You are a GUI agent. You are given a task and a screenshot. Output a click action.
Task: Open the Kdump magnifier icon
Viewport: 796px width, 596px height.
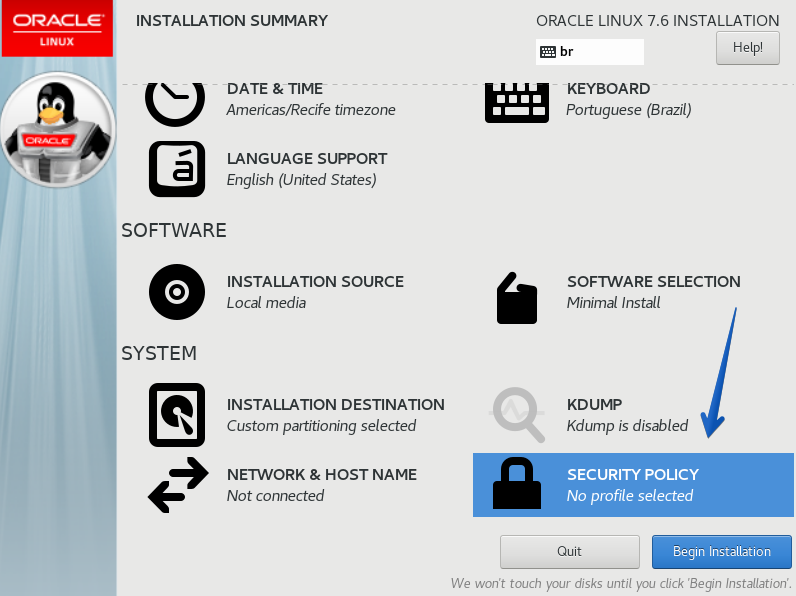click(x=517, y=414)
